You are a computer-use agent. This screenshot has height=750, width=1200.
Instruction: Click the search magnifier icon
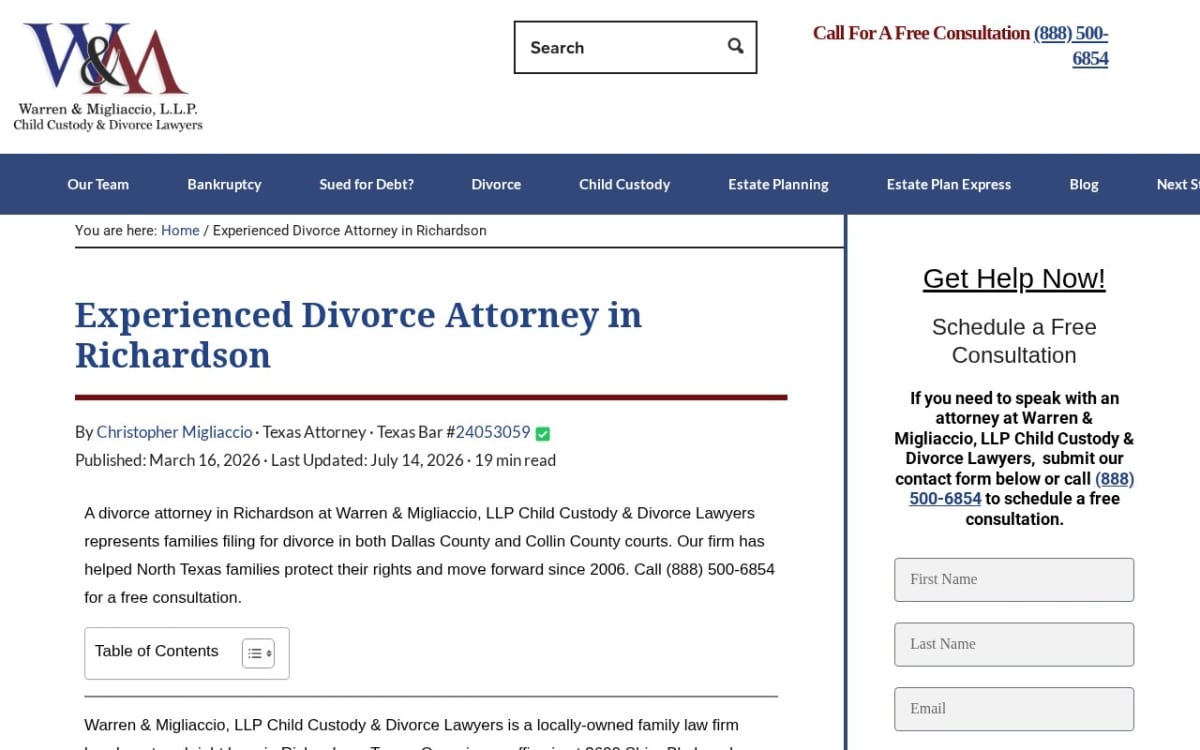(x=735, y=46)
